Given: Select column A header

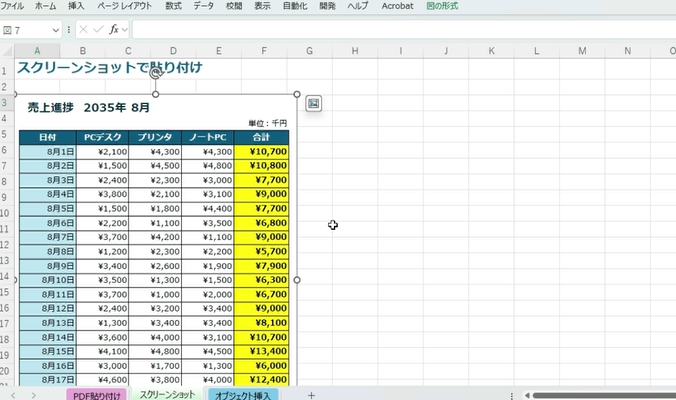Looking at the screenshot, I should tap(37, 51).
